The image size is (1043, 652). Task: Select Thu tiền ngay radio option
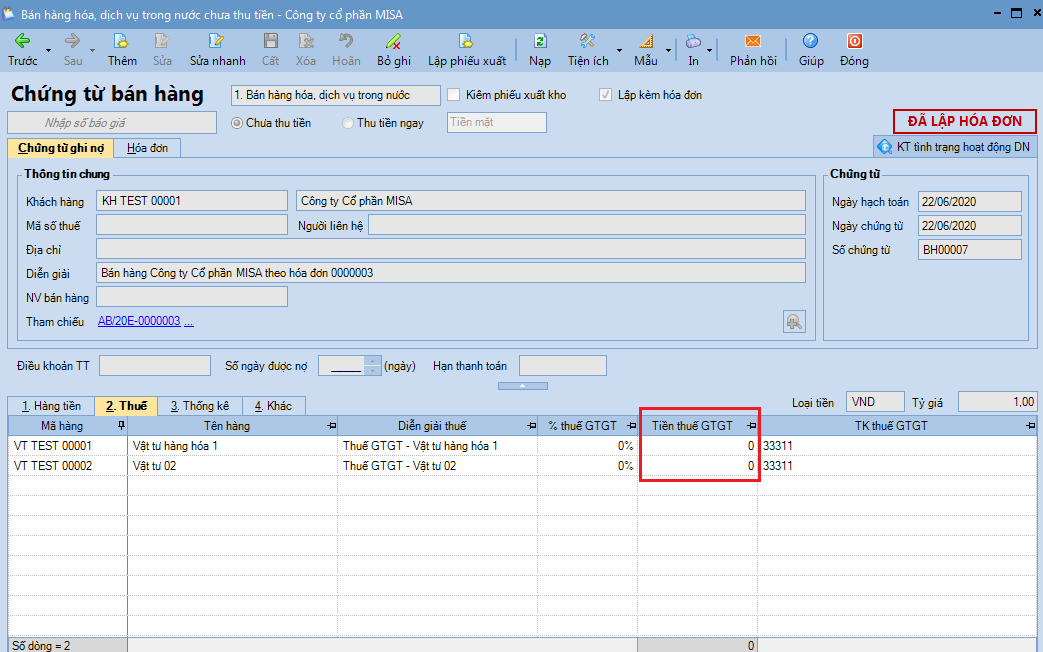point(348,123)
